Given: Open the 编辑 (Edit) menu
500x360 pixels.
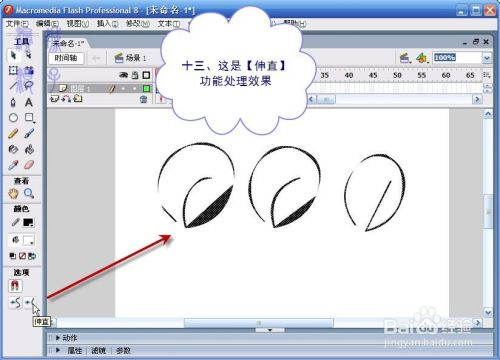Looking at the screenshot, I should [x=47, y=23].
